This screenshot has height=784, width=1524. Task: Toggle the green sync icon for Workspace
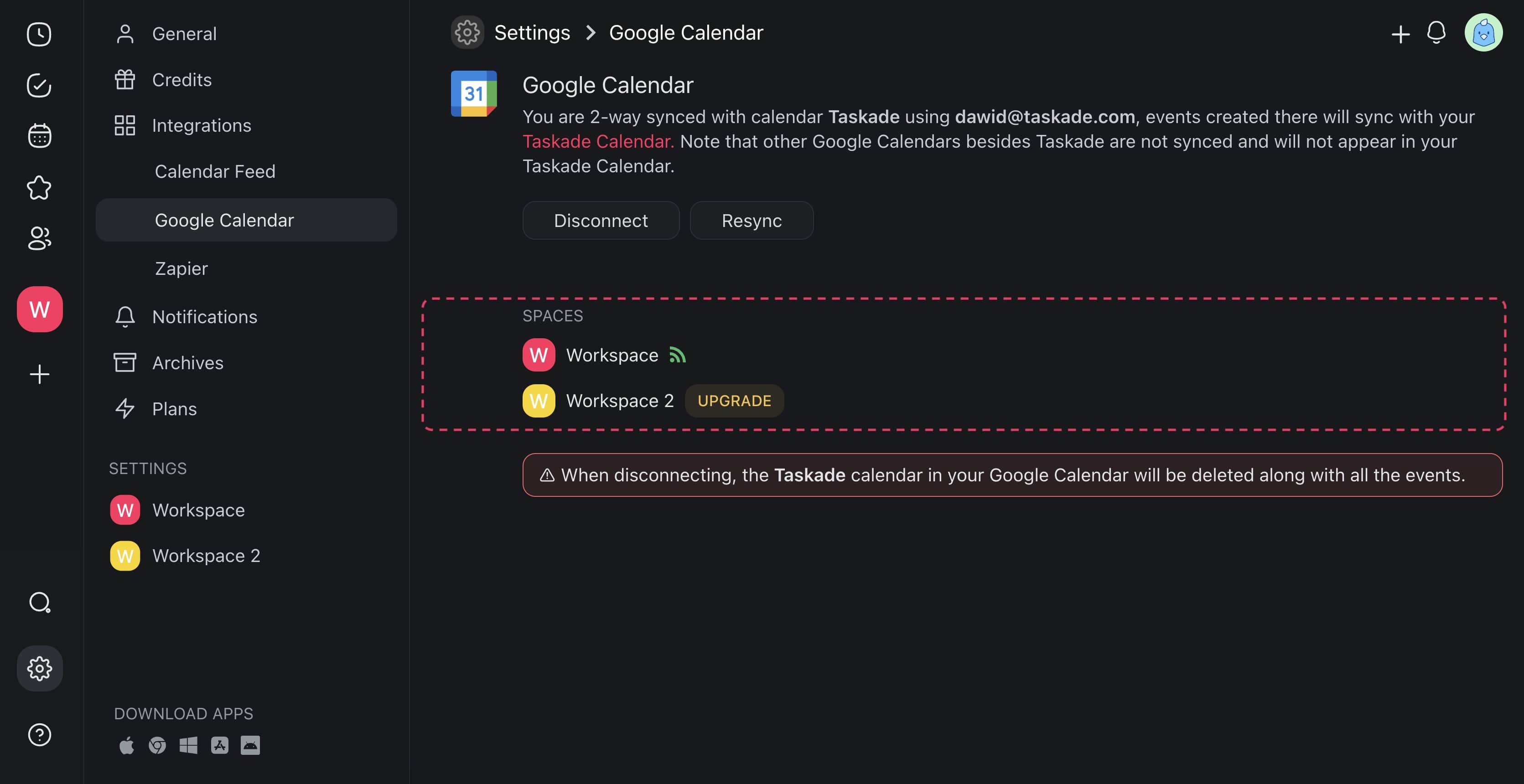[677, 355]
